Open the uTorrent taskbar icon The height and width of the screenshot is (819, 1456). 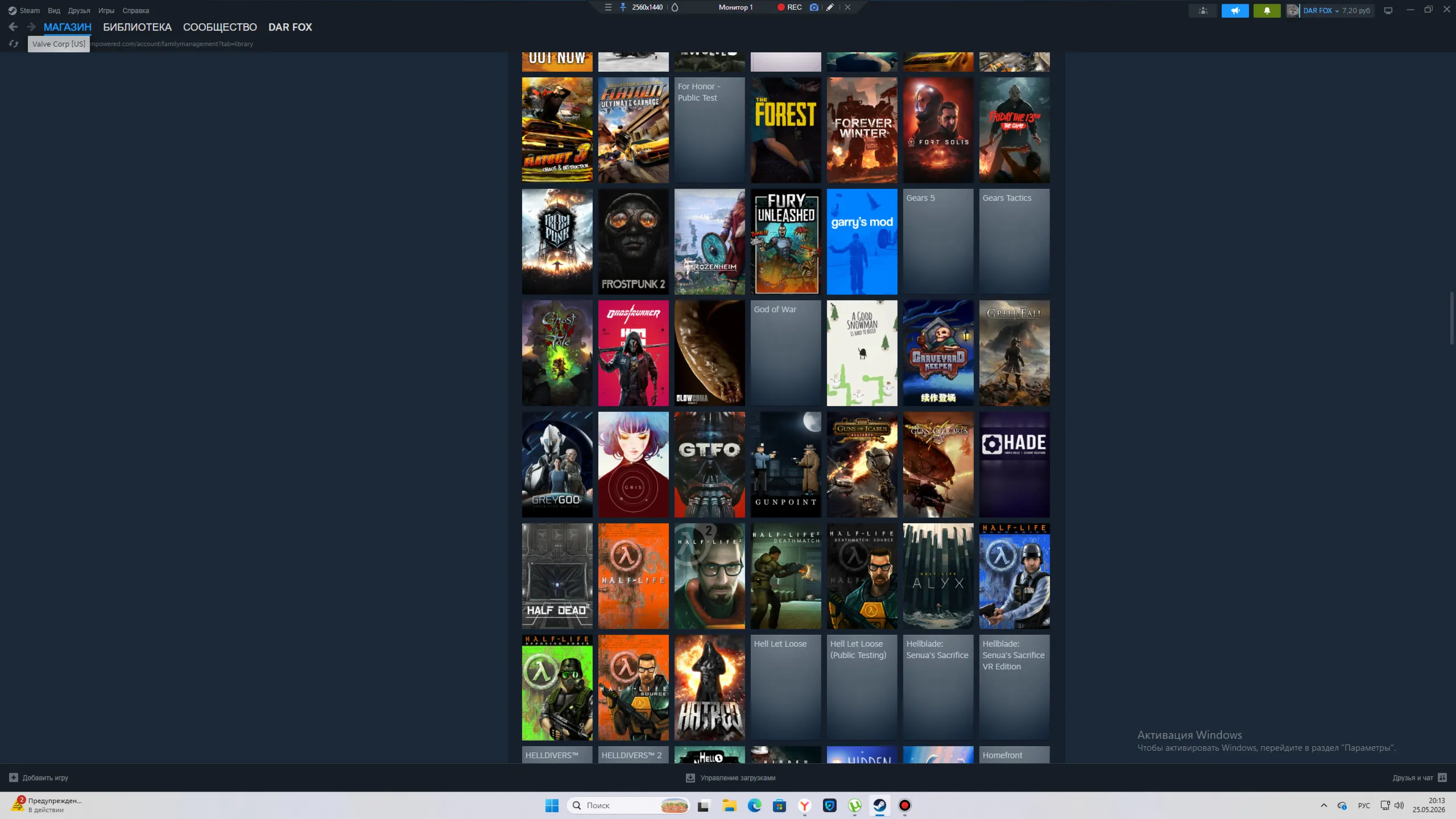click(855, 805)
